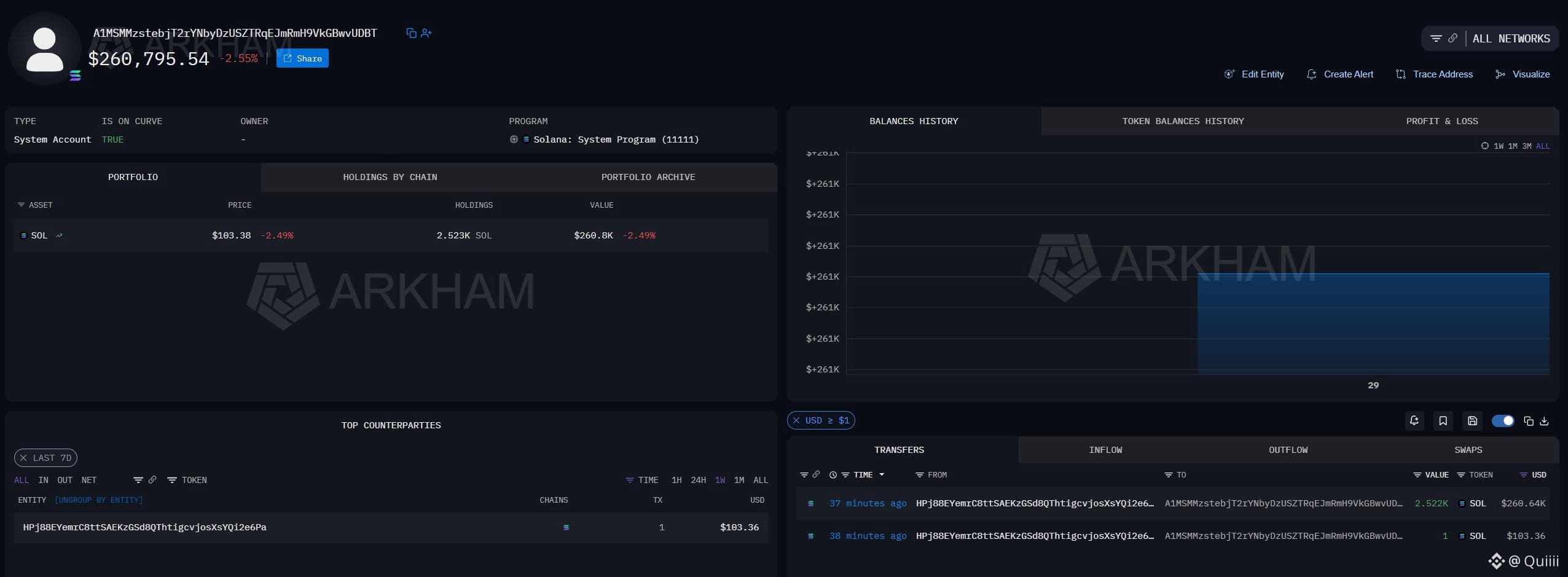1568x577 pixels.
Task: Set the counterparties time to 1H
Action: [676, 480]
